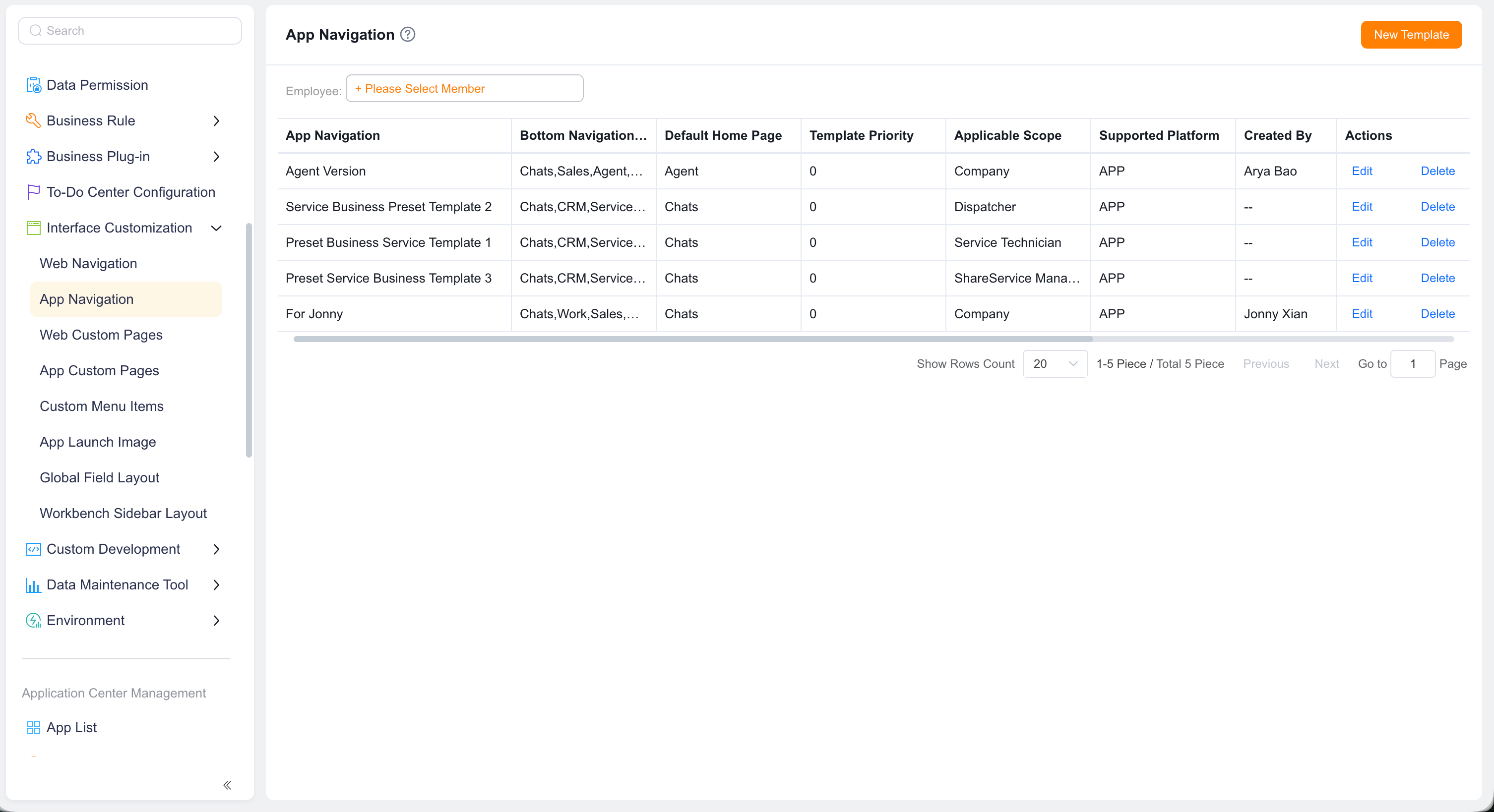Click the Data Permission icon
This screenshot has width=1494, height=812.
tap(34, 85)
